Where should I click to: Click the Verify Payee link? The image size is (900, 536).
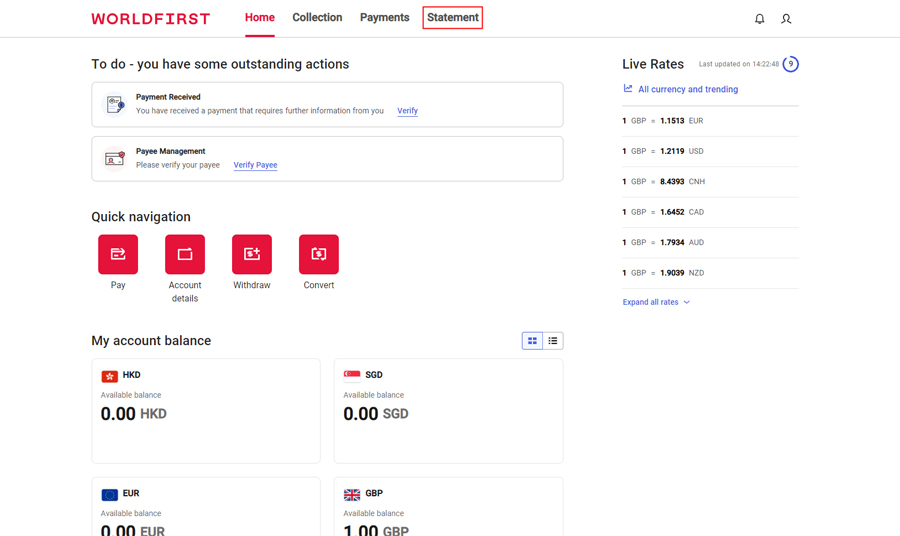(x=255, y=165)
